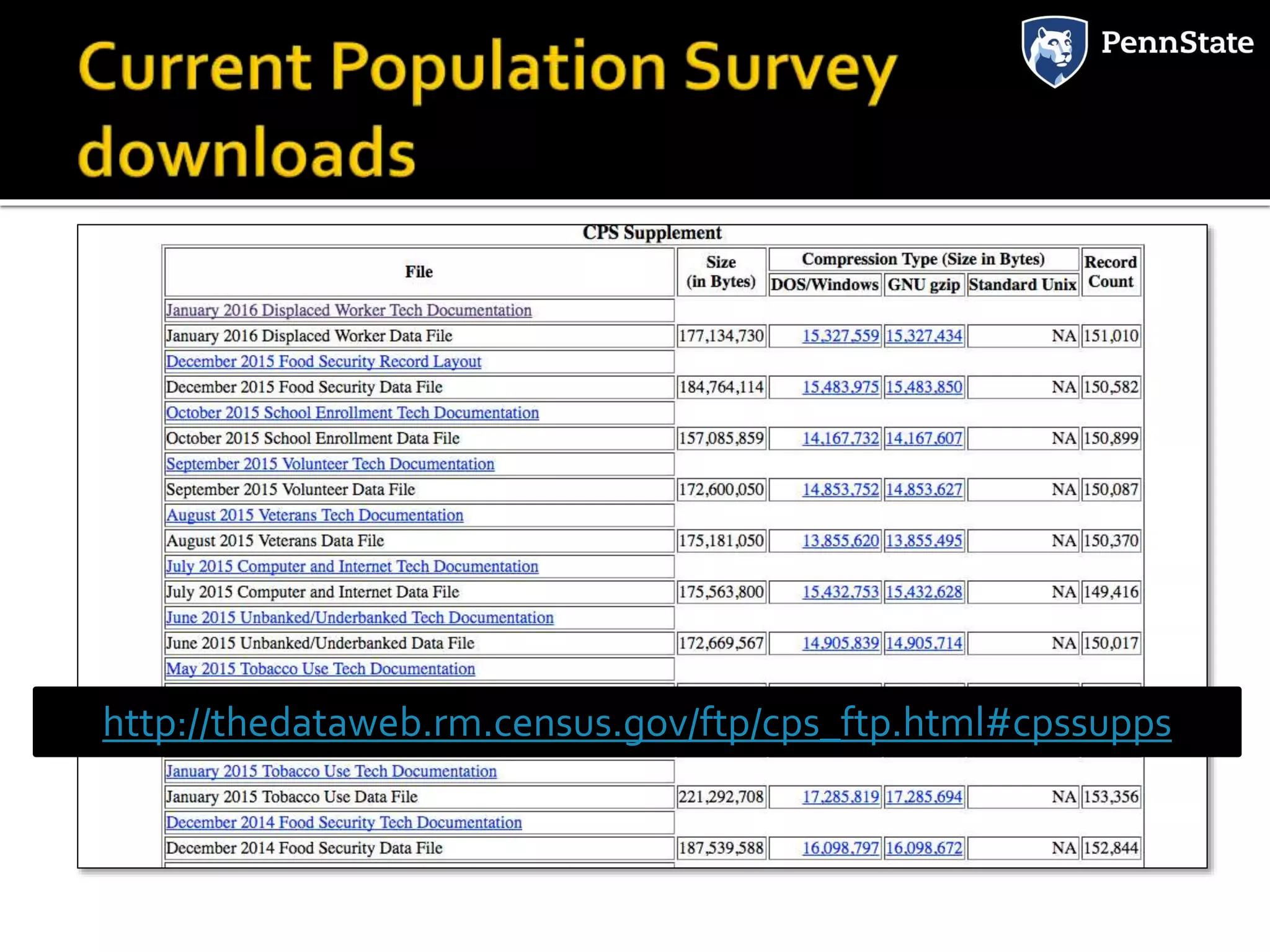
Task: Open January 2015 Tobacco Use Tech Documentation
Action: pos(331,771)
